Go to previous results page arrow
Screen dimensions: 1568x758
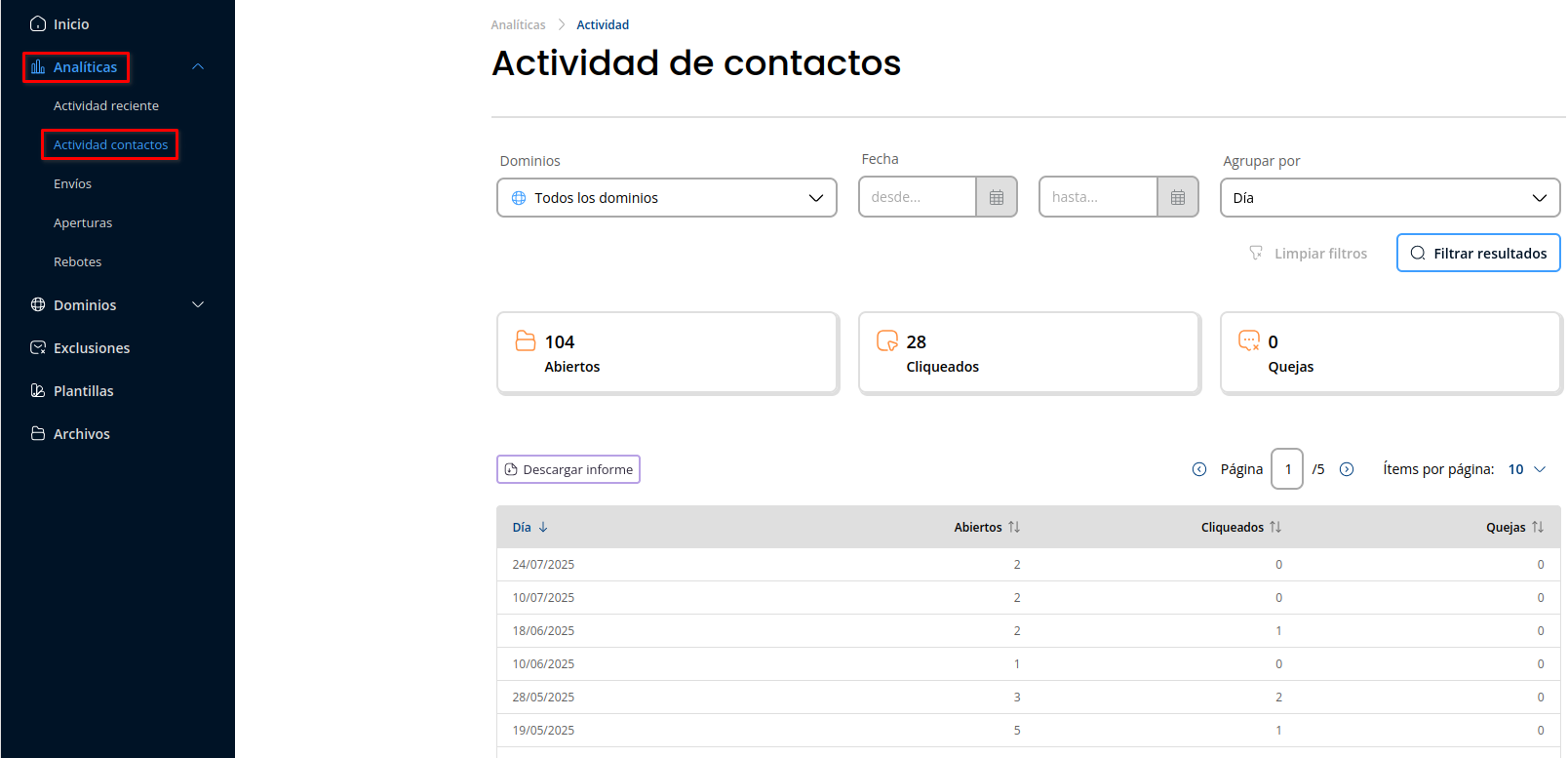click(1199, 469)
